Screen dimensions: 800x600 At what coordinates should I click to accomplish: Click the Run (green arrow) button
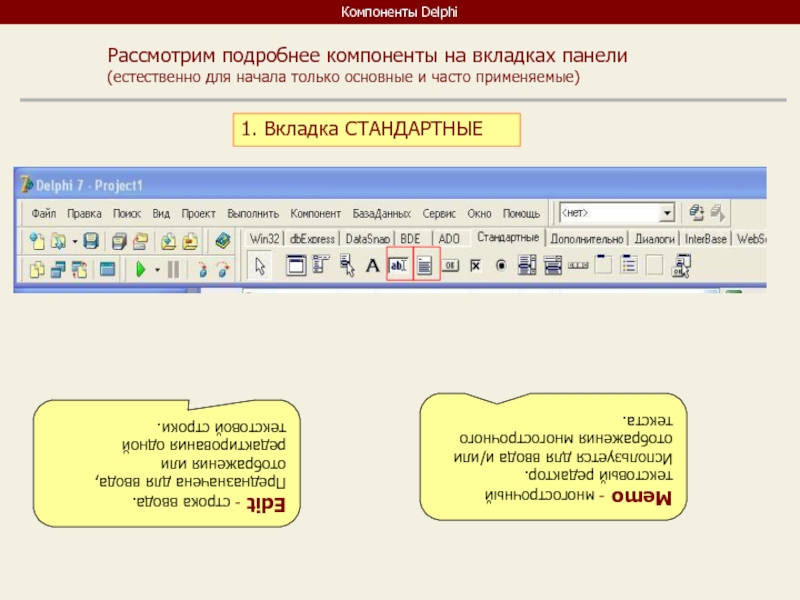click(x=141, y=268)
